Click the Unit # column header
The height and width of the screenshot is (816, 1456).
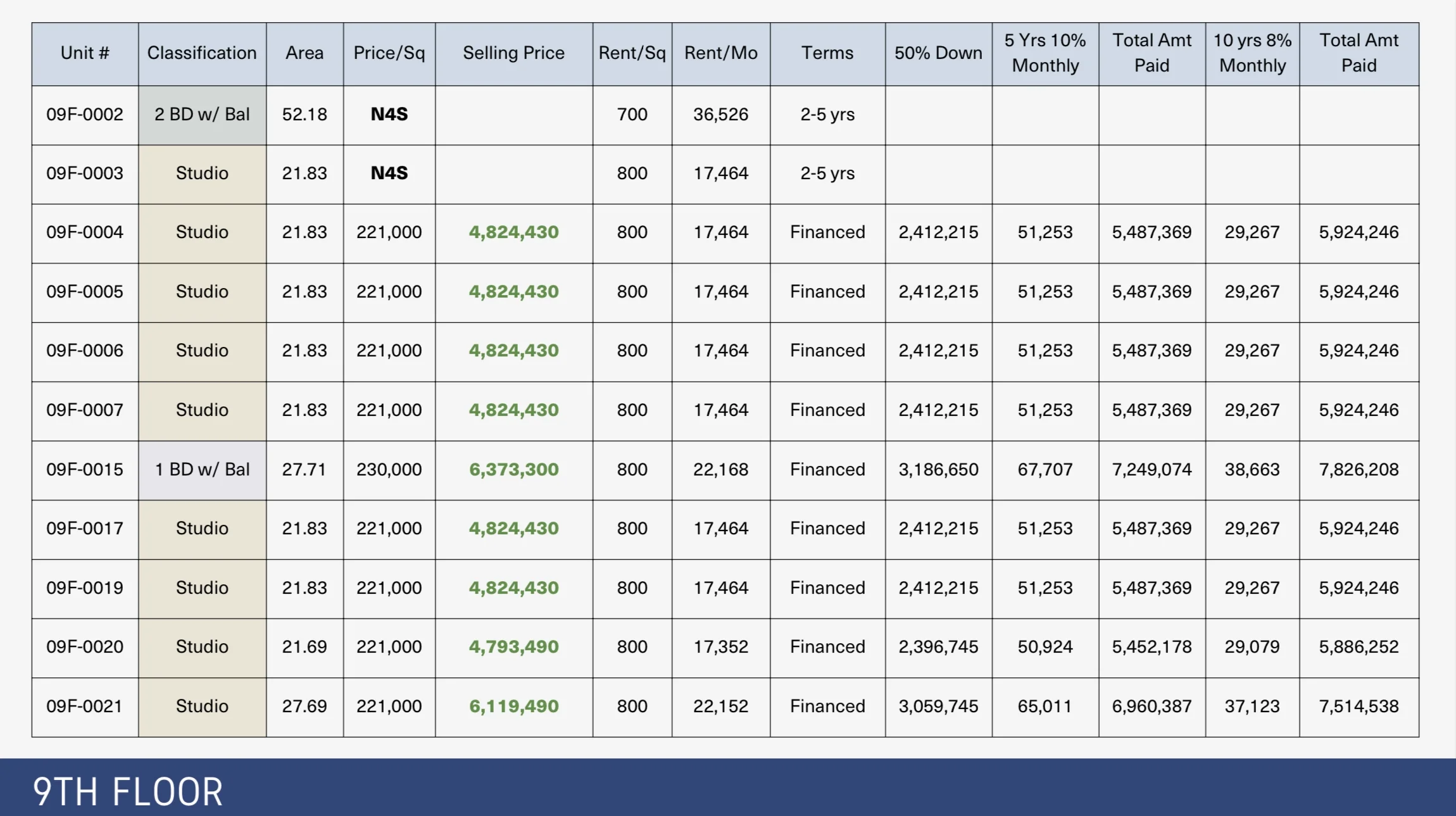pyautogui.click(x=85, y=53)
